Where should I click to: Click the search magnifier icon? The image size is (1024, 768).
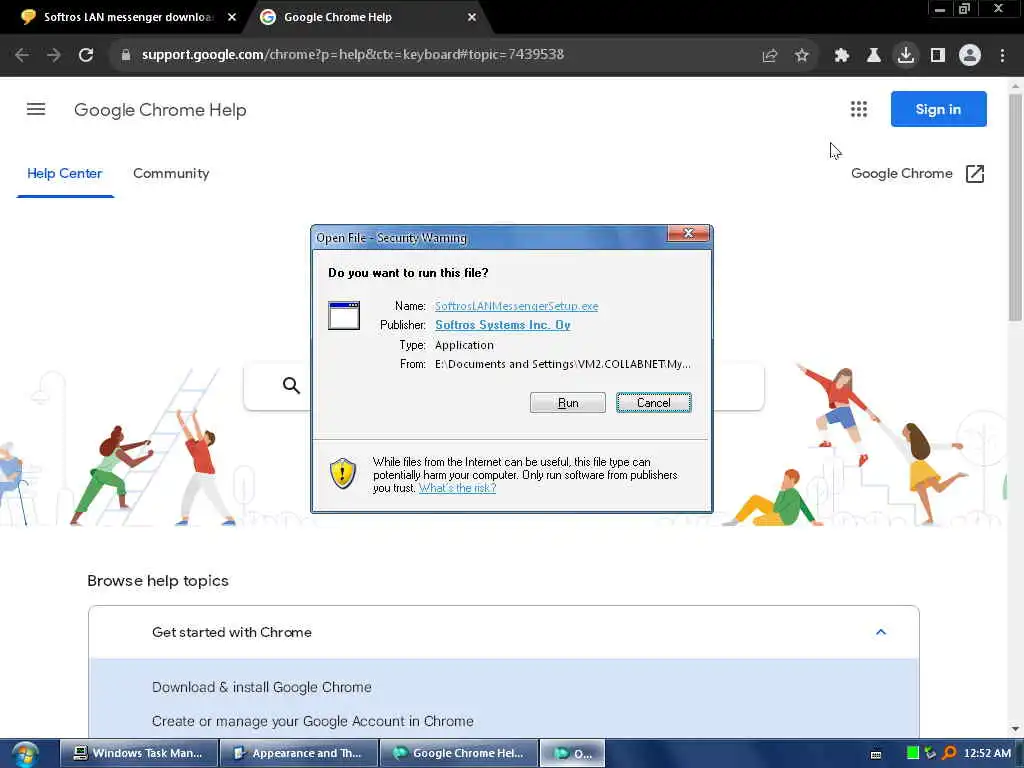[x=291, y=385]
